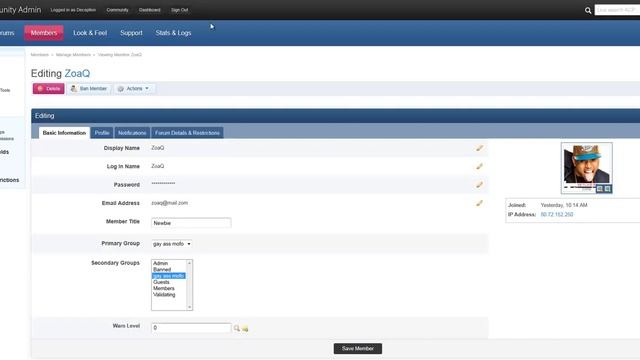Screen dimensions: 640x360
Task: Open the Actions dropdown menu
Action: pyautogui.click(x=134, y=89)
